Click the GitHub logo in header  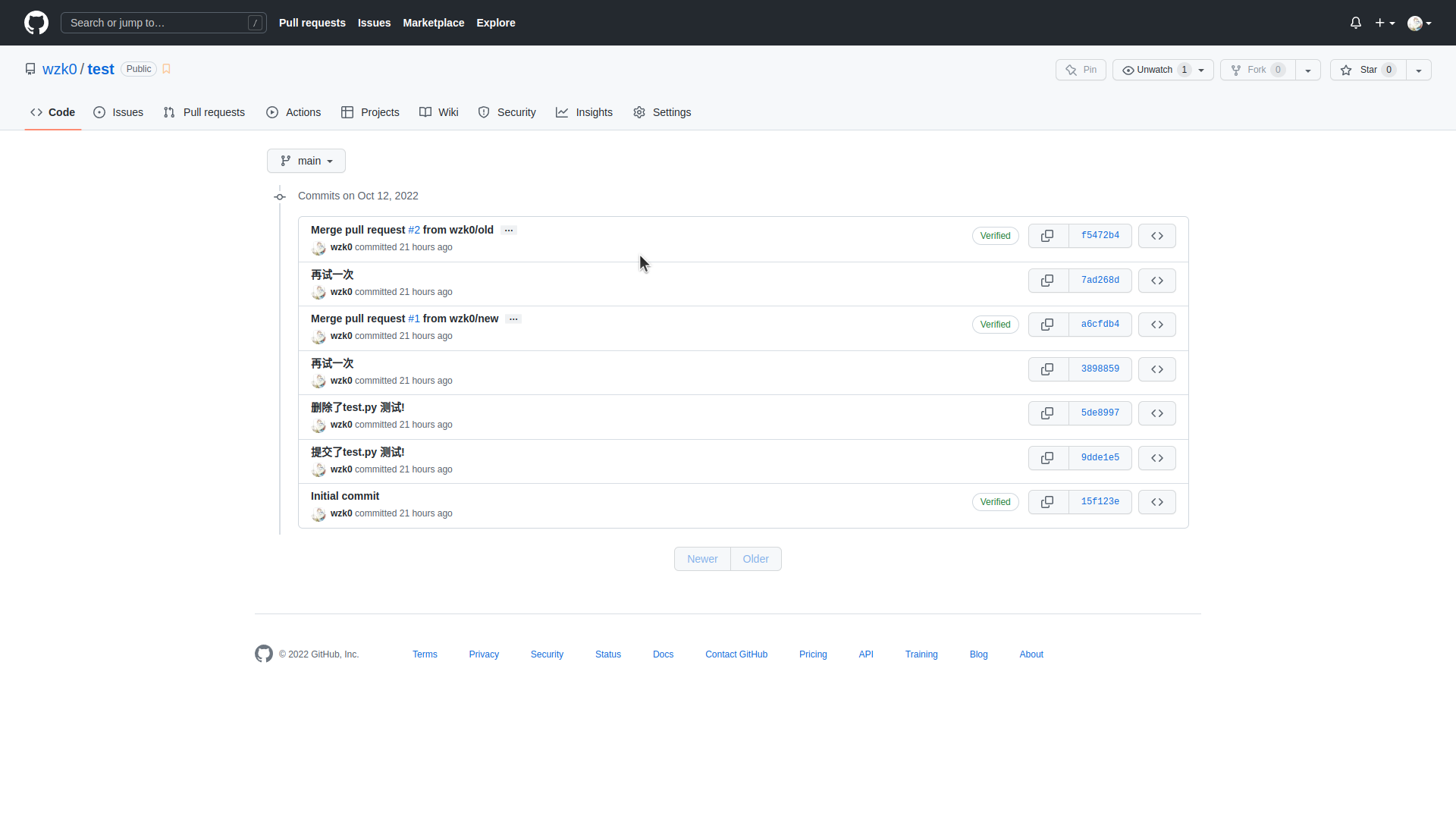point(36,23)
